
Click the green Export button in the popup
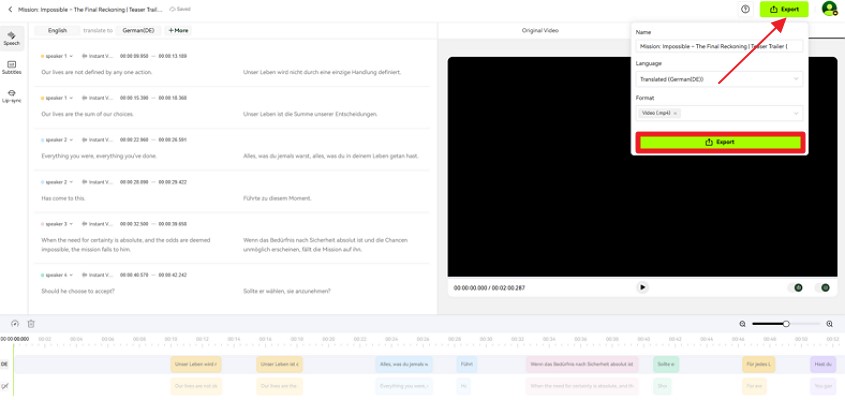coord(720,142)
